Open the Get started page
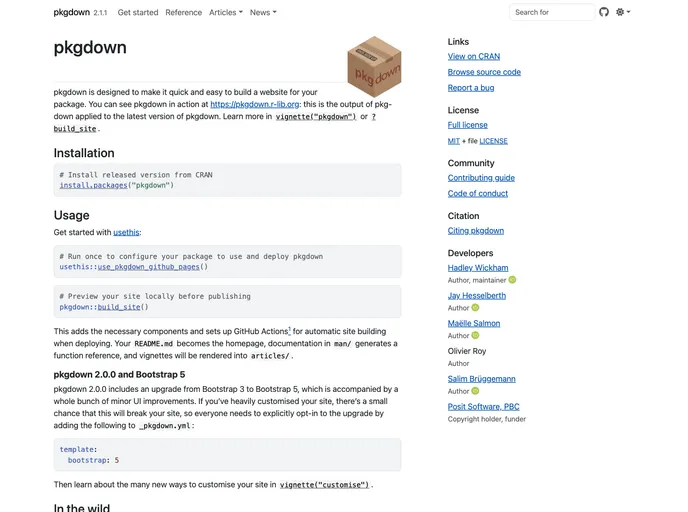The image size is (688, 512). (138, 12)
